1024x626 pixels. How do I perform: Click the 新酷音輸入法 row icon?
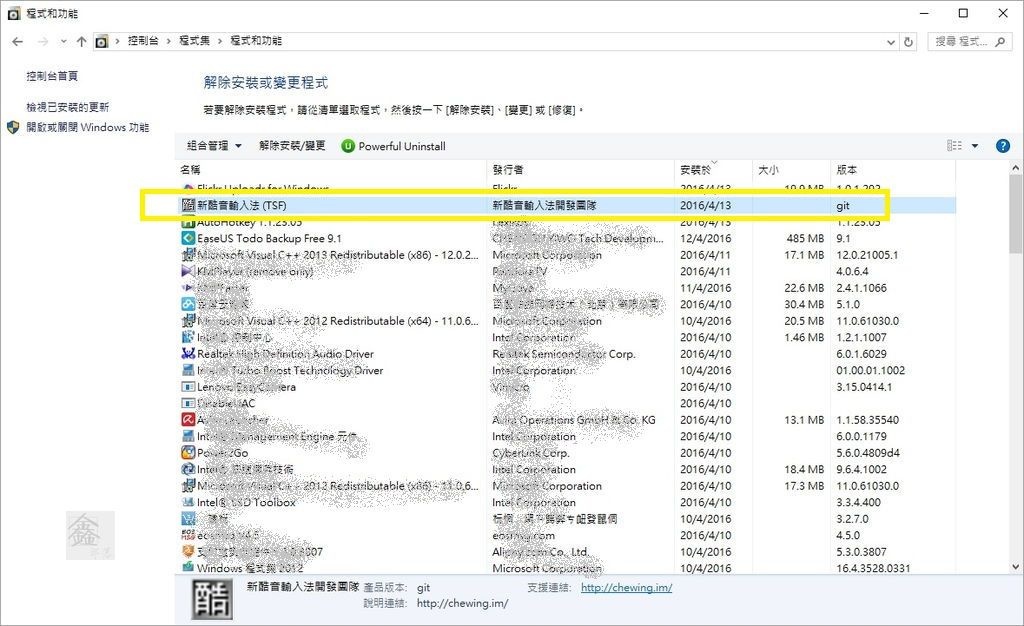click(x=188, y=205)
